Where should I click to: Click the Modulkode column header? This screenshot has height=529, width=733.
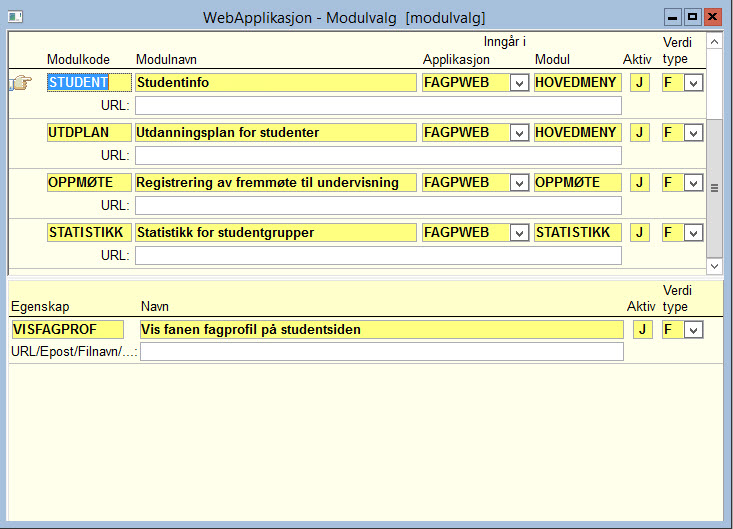pyautogui.click(x=78, y=59)
